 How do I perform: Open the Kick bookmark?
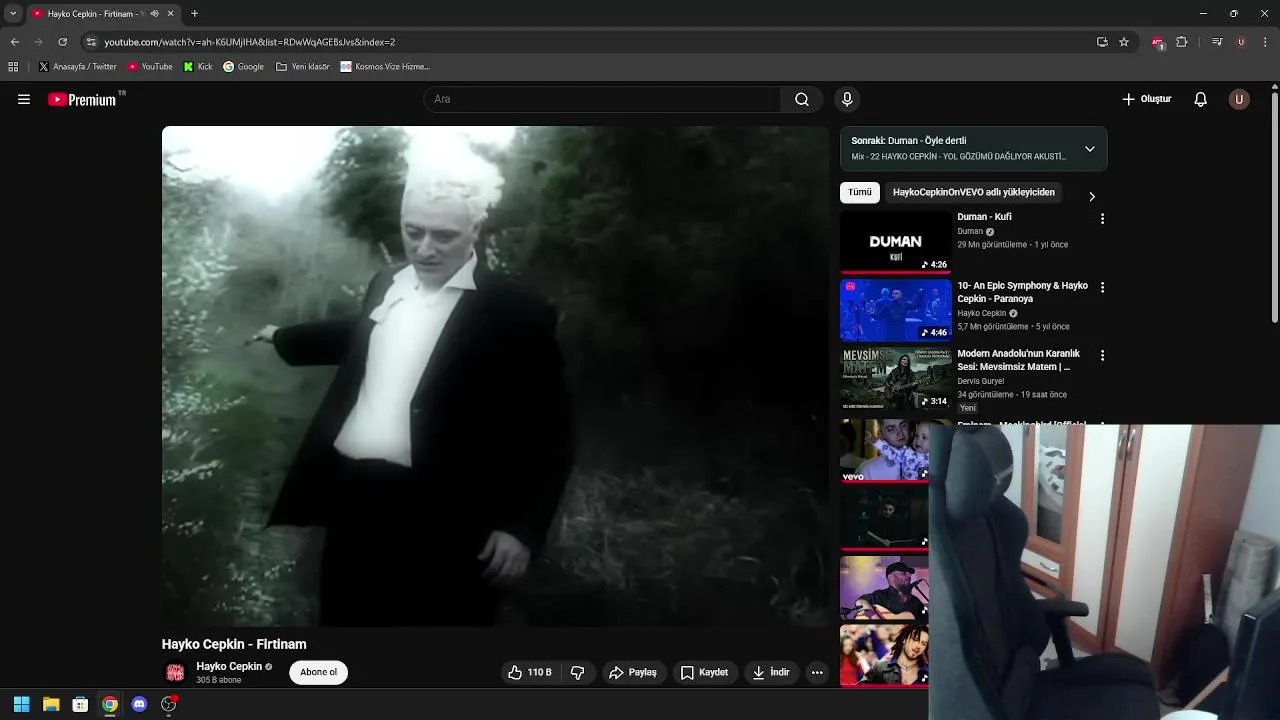click(x=198, y=67)
